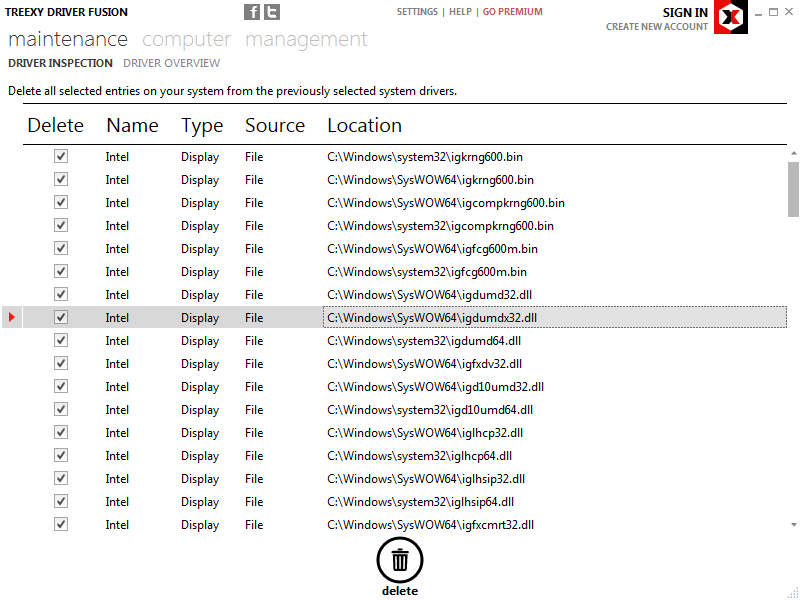Image resolution: width=800 pixels, height=600 pixels.
Task: Uncheck the system32\igfcg600m.bin row checkbox
Action: (61, 271)
